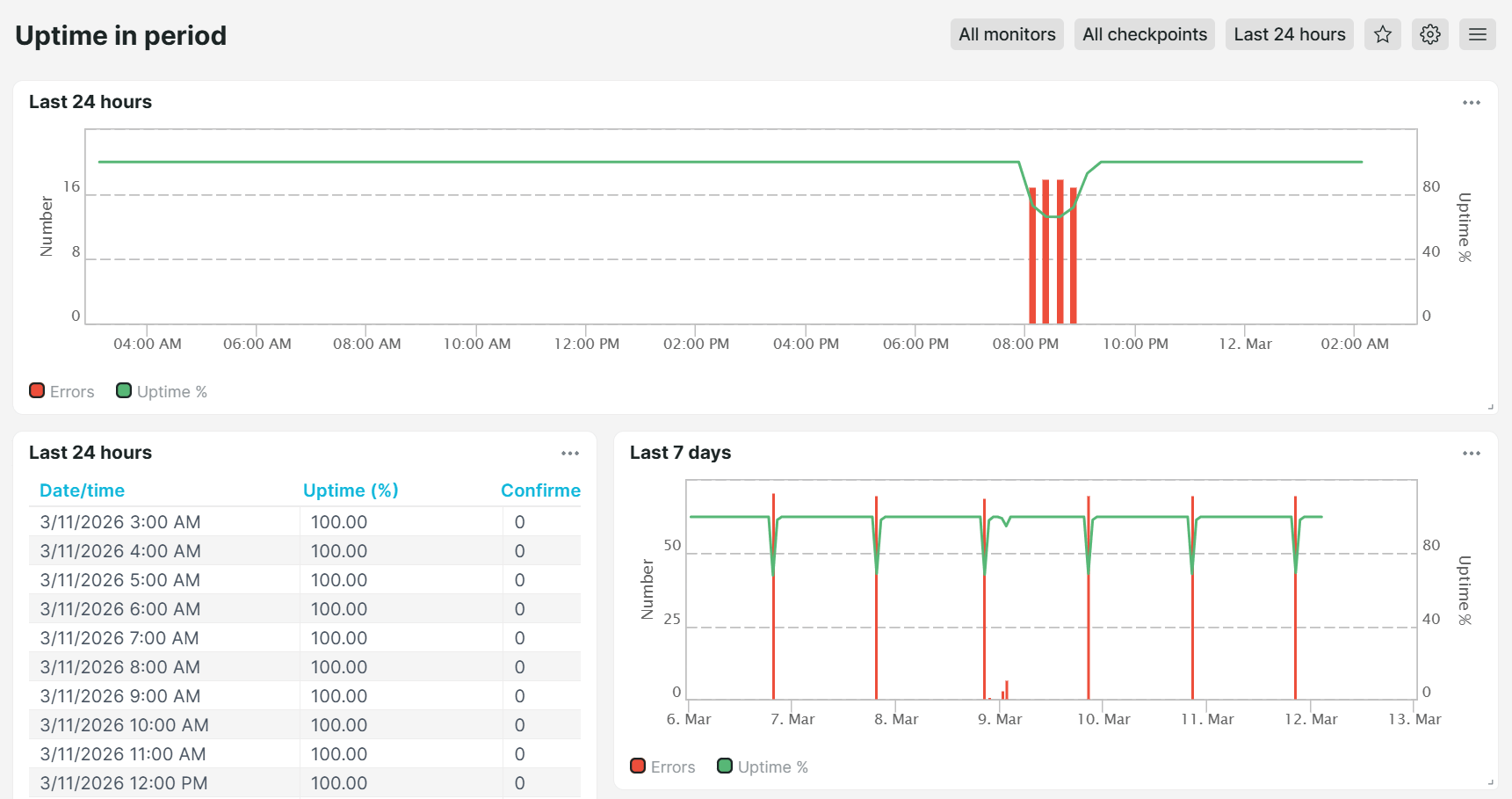Viewport: 1512px width, 799px height.
Task: Change the reporting period via the Last 24 hours selector
Action: click(1289, 34)
